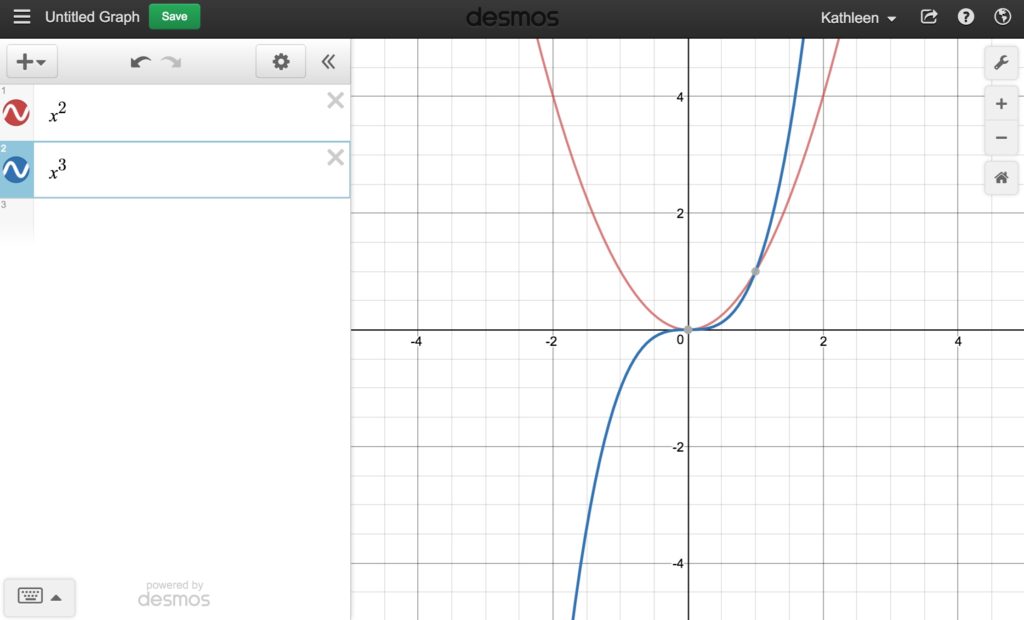Delete the x³ expression
This screenshot has height=620, width=1024.
coord(336,157)
